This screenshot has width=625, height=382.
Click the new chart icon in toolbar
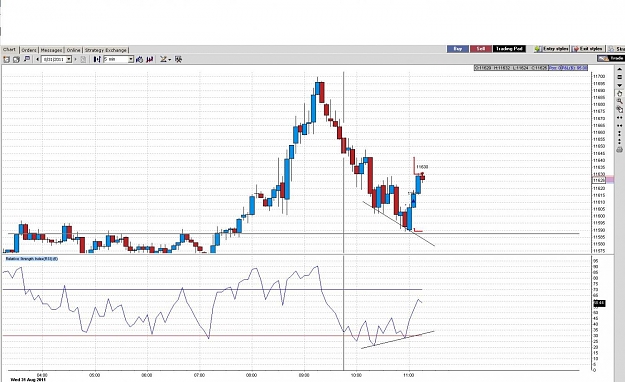click(6, 59)
